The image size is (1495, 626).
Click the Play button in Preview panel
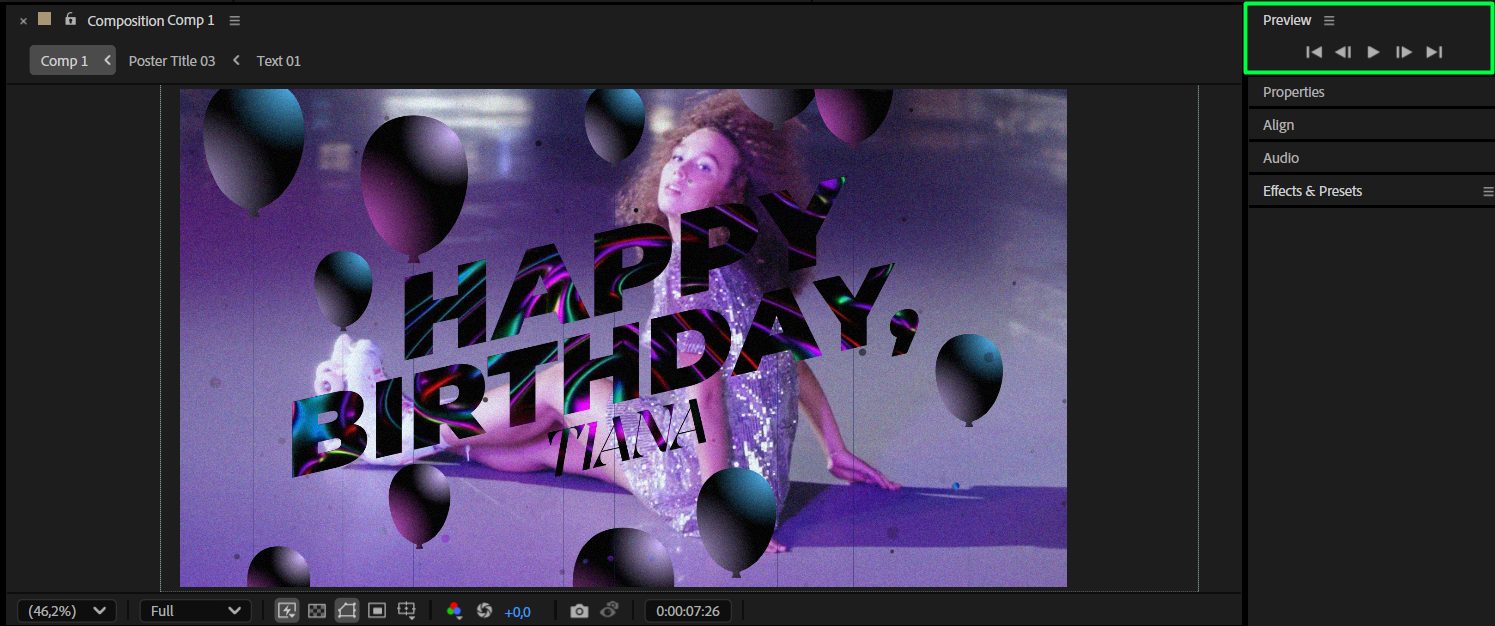(1374, 52)
